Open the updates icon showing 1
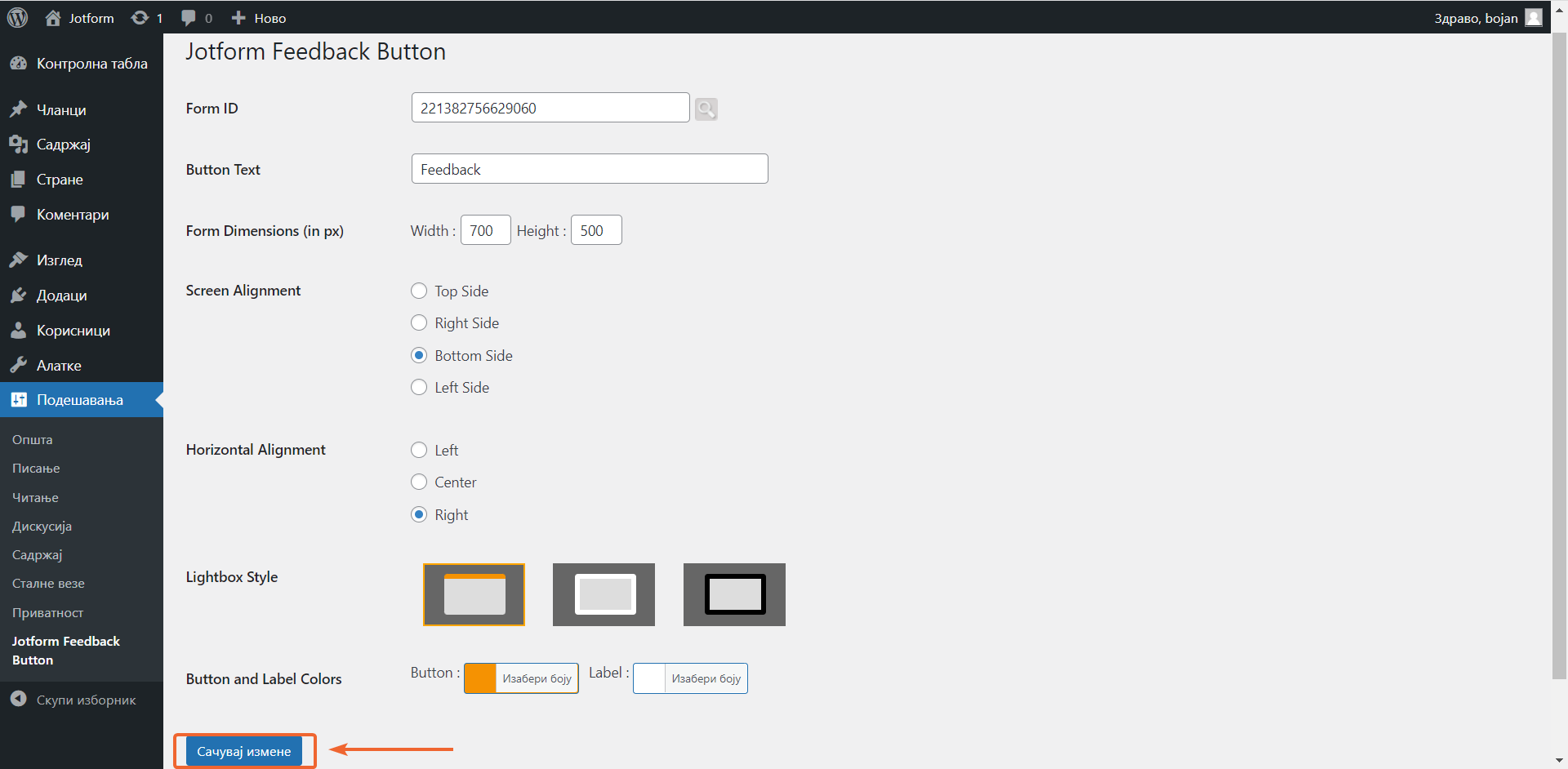This screenshot has height=769, width=1568. [x=140, y=18]
